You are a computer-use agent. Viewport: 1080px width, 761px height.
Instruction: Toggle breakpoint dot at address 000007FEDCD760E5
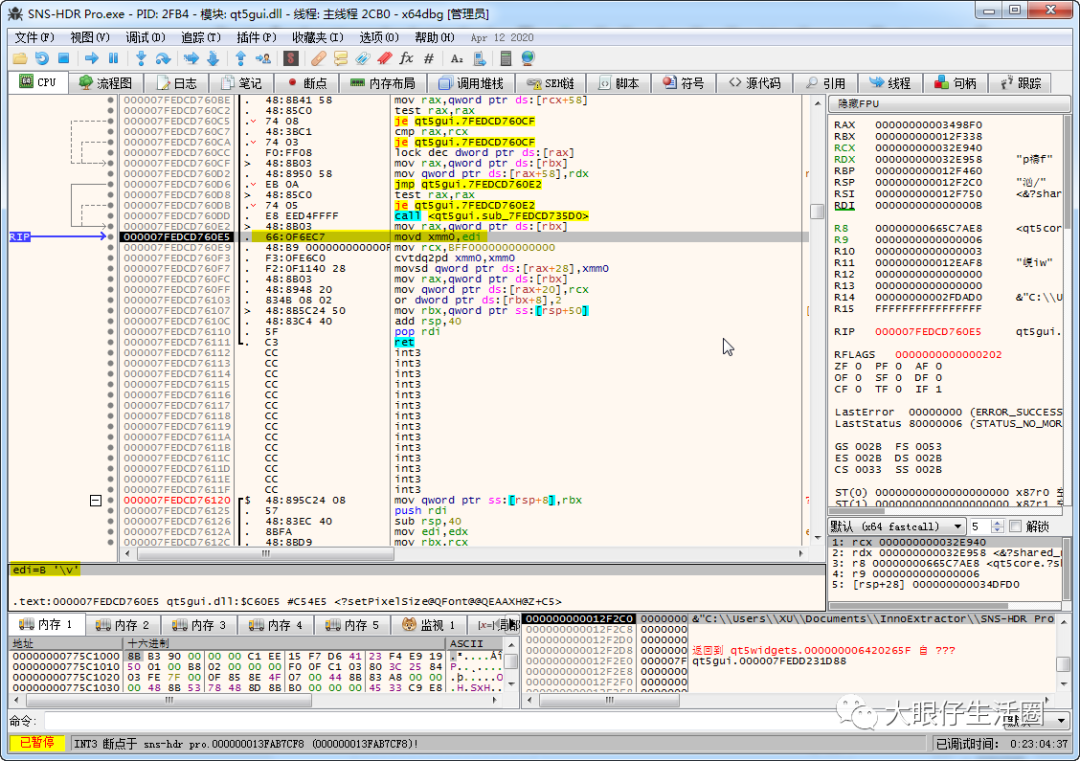[x=110, y=237]
